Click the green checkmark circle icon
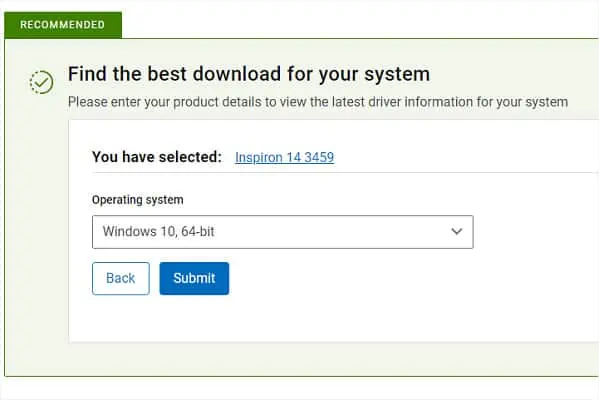This screenshot has width=599, height=400. click(42, 82)
